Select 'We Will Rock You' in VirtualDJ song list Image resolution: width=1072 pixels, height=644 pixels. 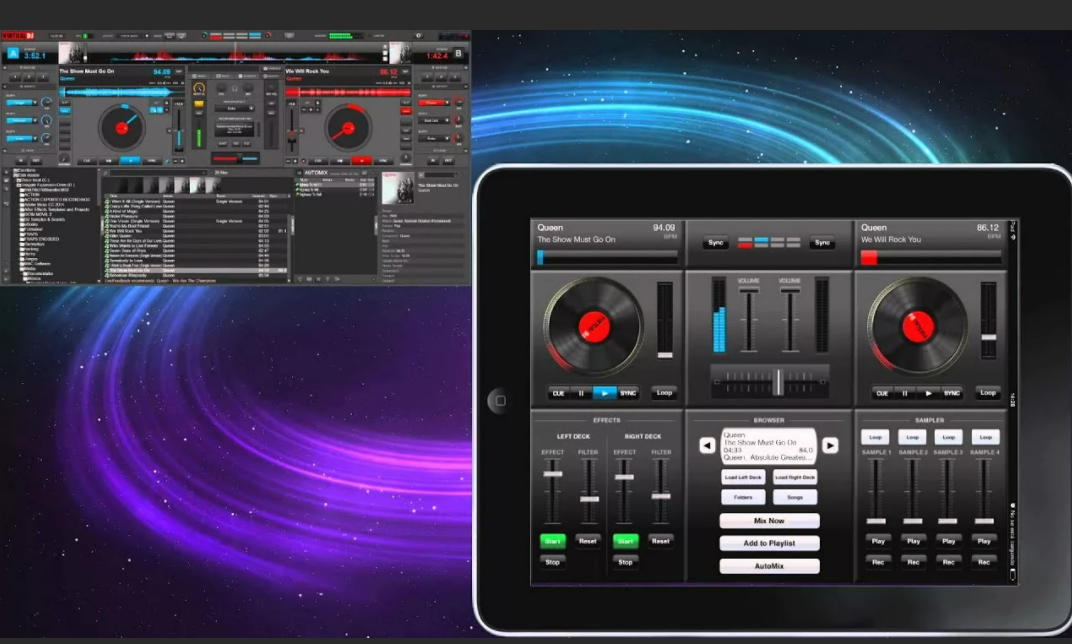(x=196, y=231)
